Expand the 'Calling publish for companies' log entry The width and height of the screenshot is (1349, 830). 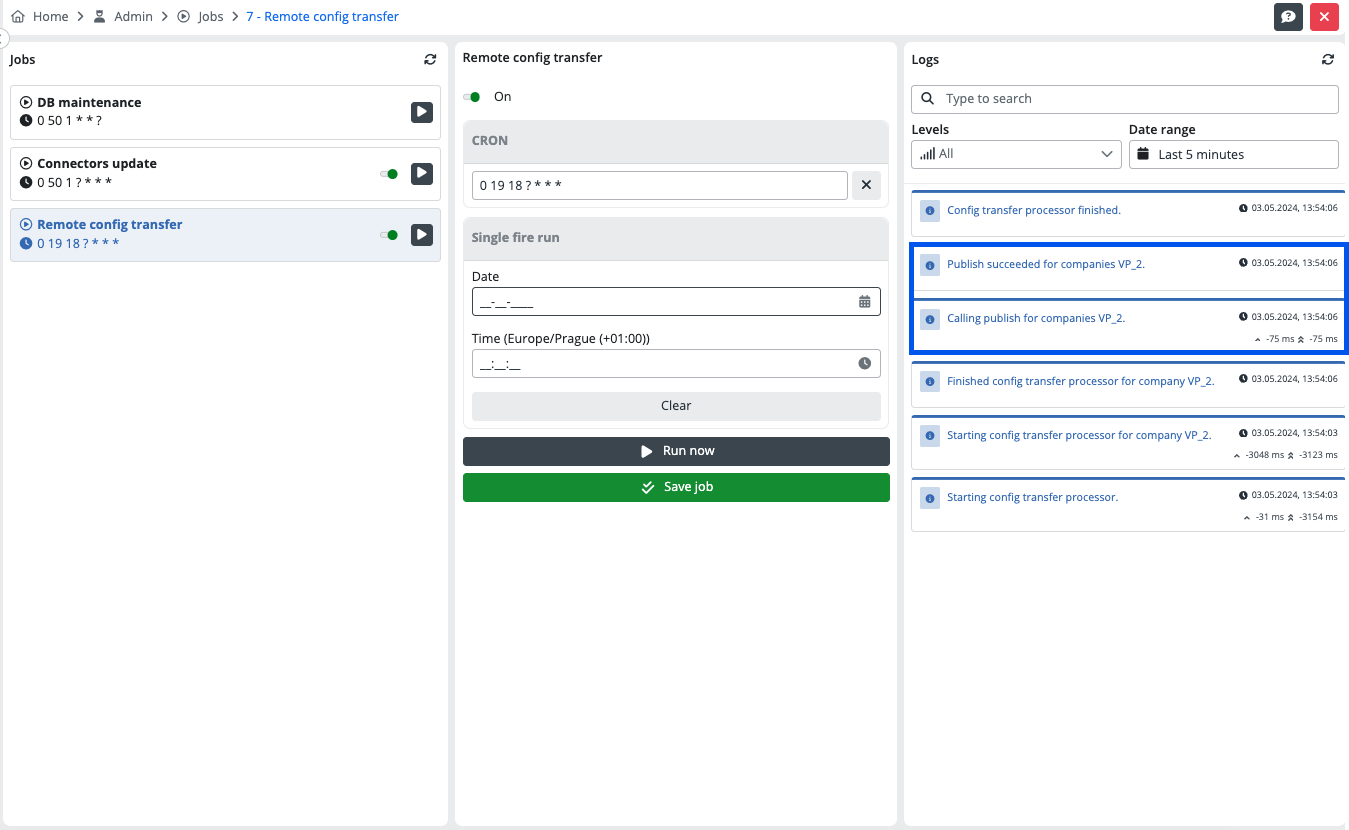point(1035,318)
